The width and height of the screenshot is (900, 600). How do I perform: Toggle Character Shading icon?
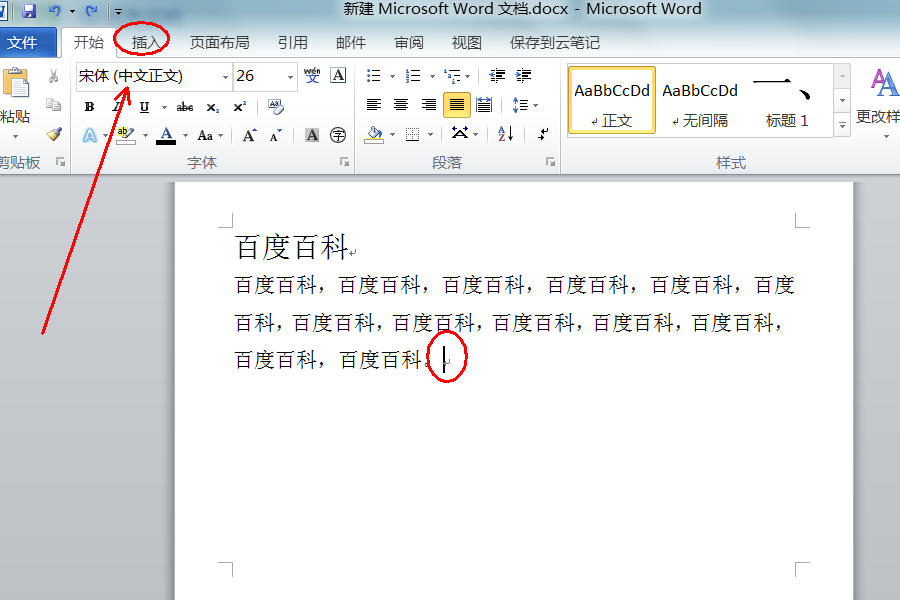click(x=312, y=135)
